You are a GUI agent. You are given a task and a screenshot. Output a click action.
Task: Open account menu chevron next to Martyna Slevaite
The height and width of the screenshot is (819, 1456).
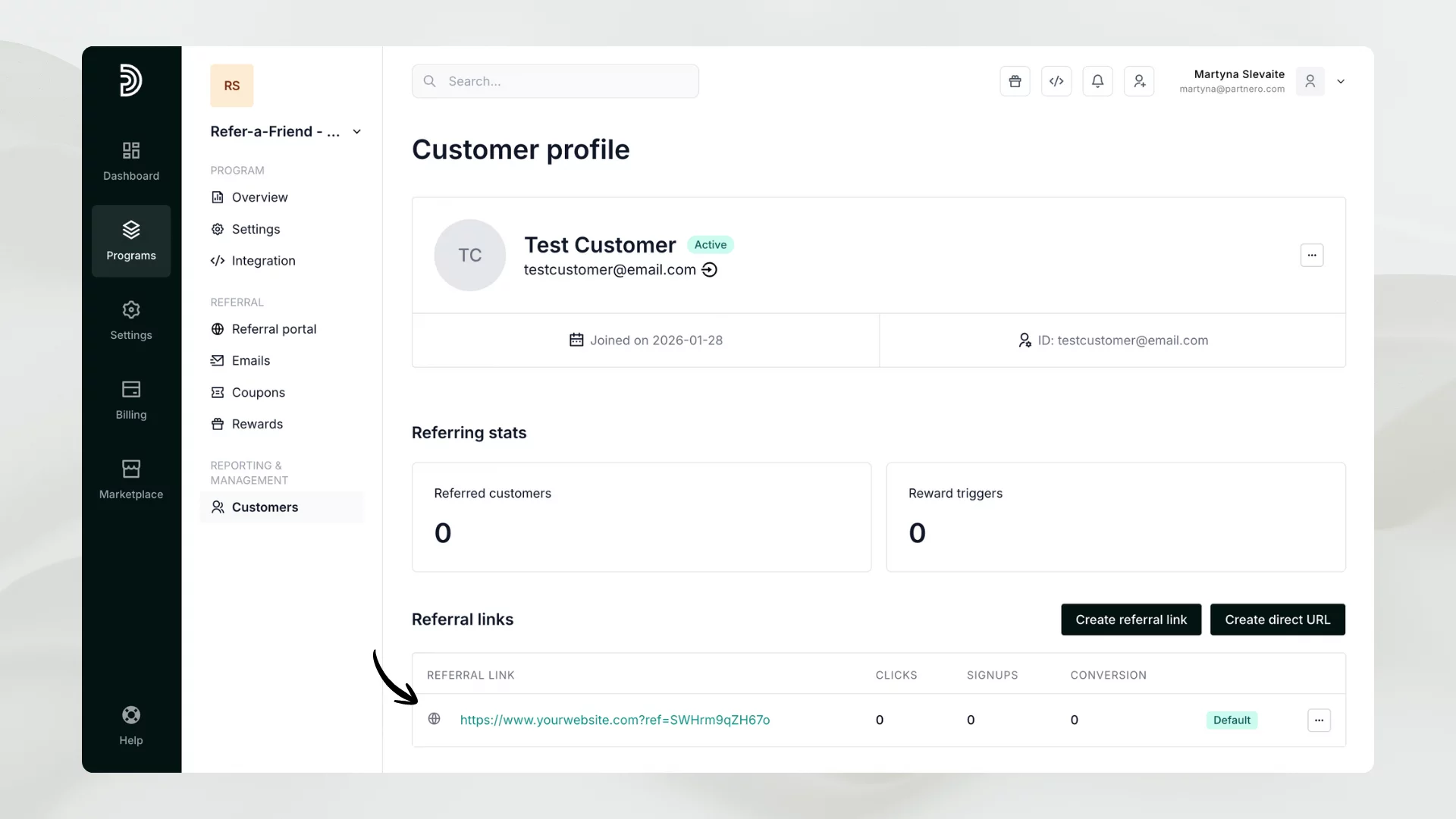1341,82
